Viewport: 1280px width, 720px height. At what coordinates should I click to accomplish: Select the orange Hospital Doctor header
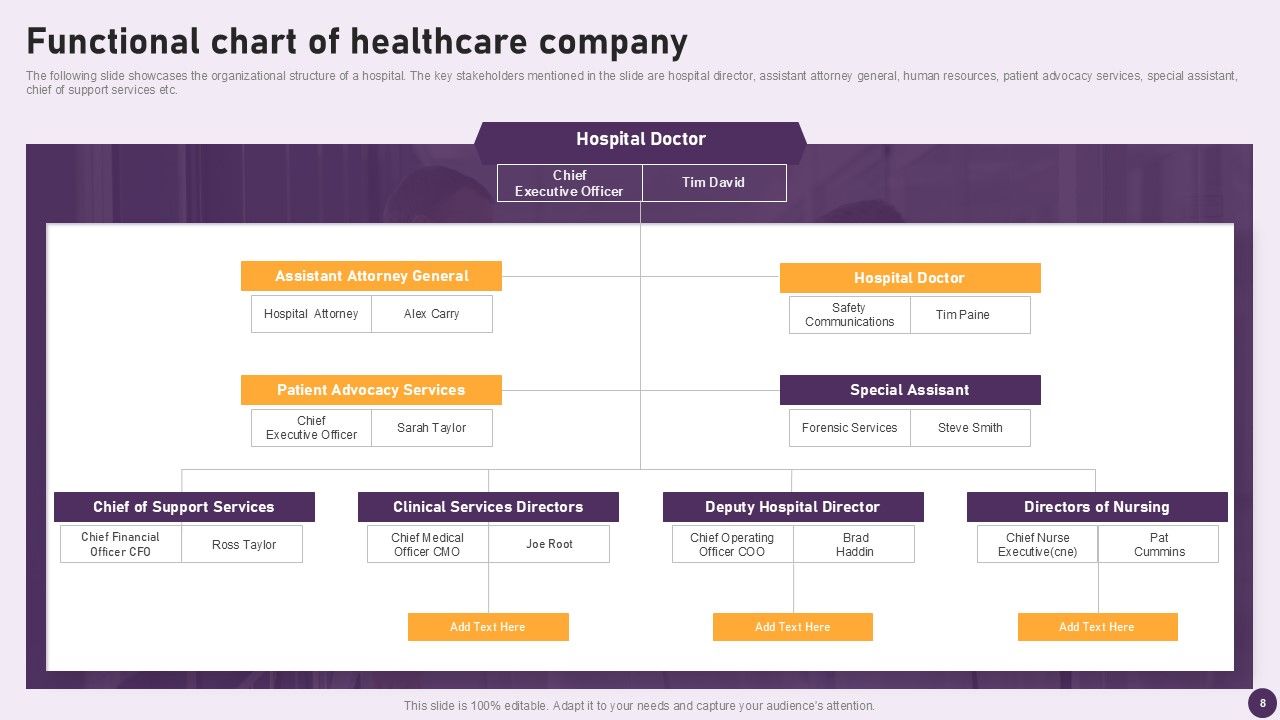pyautogui.click(x=909, y=278)
